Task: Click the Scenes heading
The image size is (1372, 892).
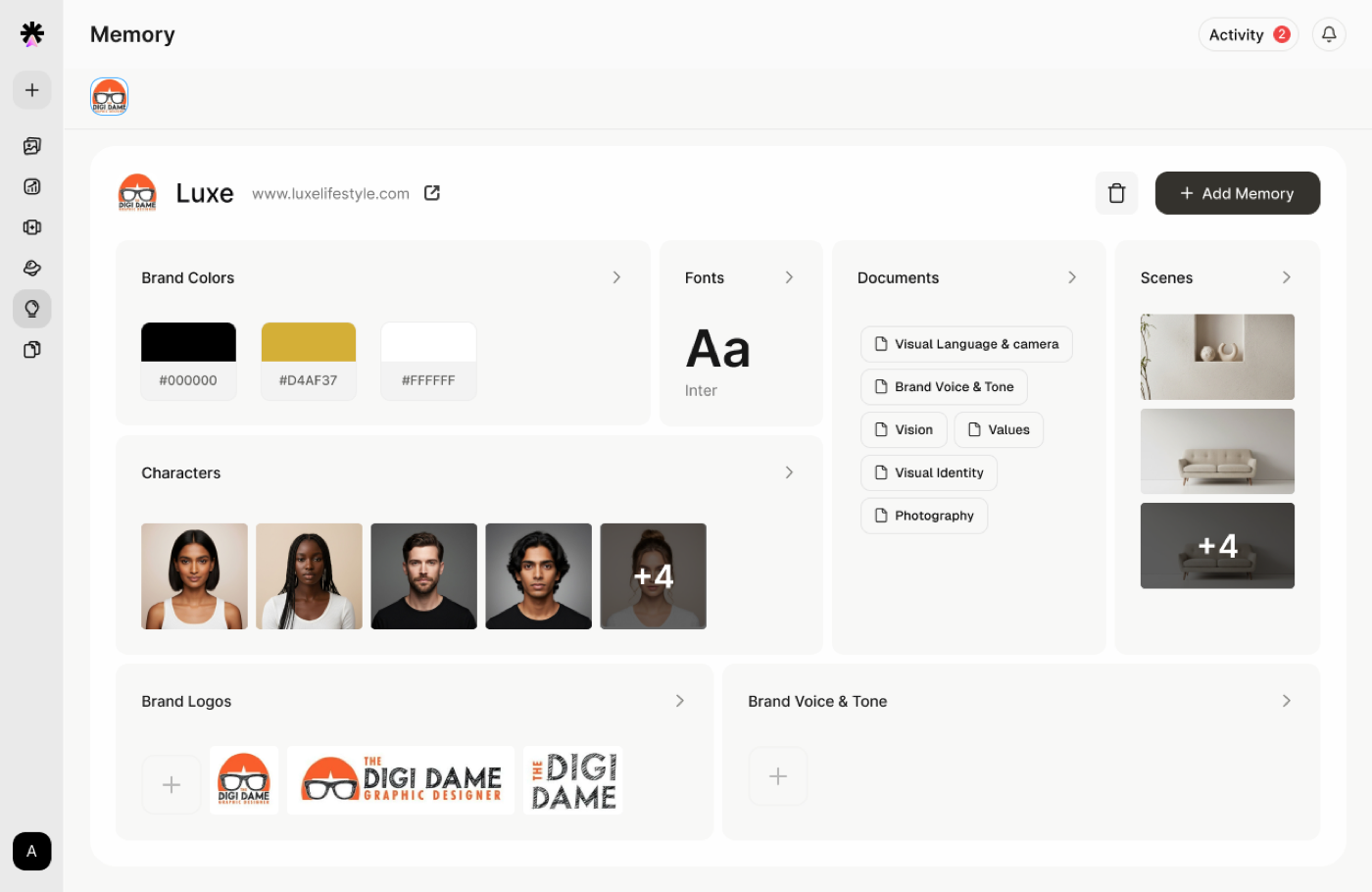Action: pos(1166,278)
